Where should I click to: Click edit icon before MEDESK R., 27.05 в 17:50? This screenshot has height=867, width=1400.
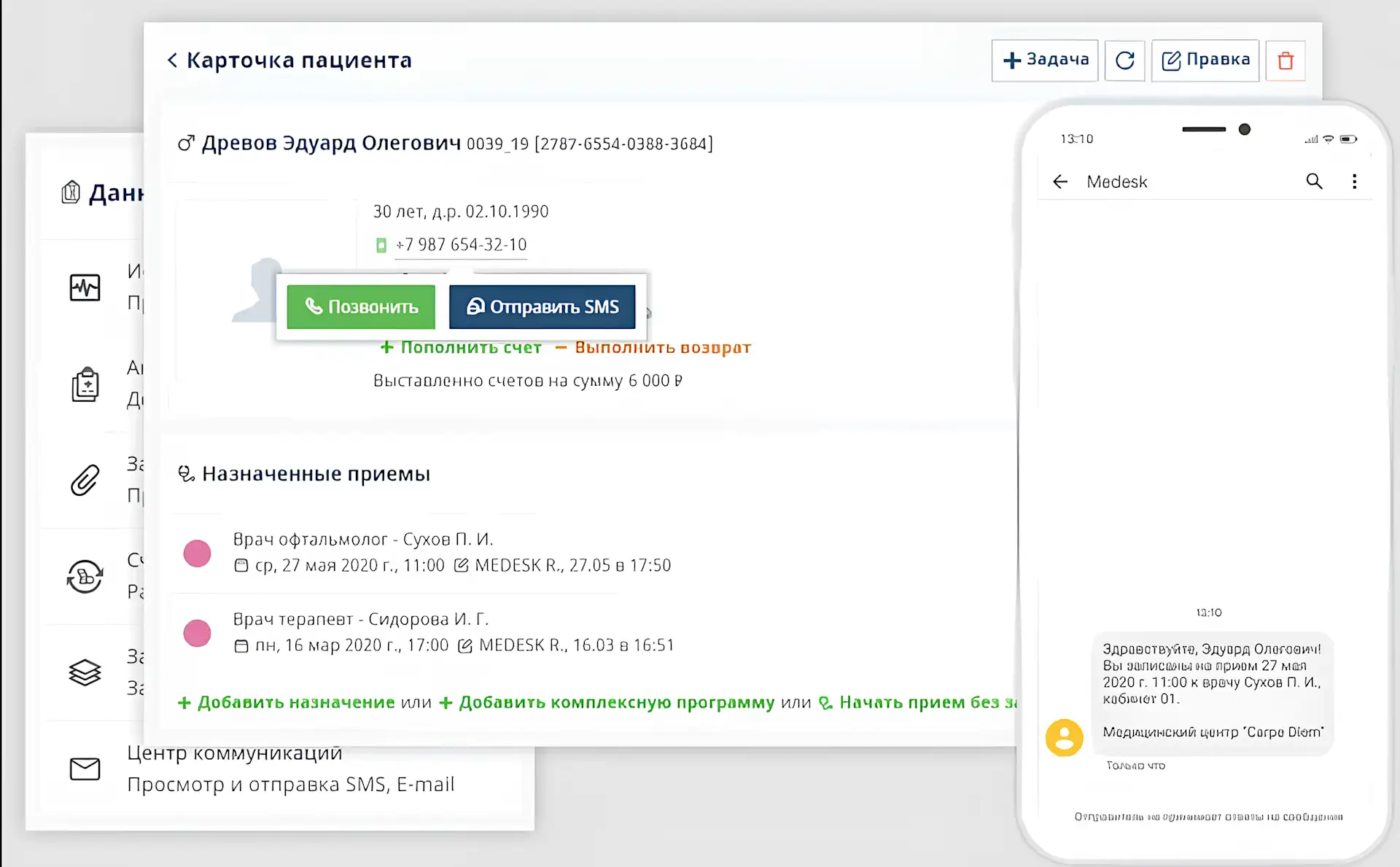[x=461, y=565]
